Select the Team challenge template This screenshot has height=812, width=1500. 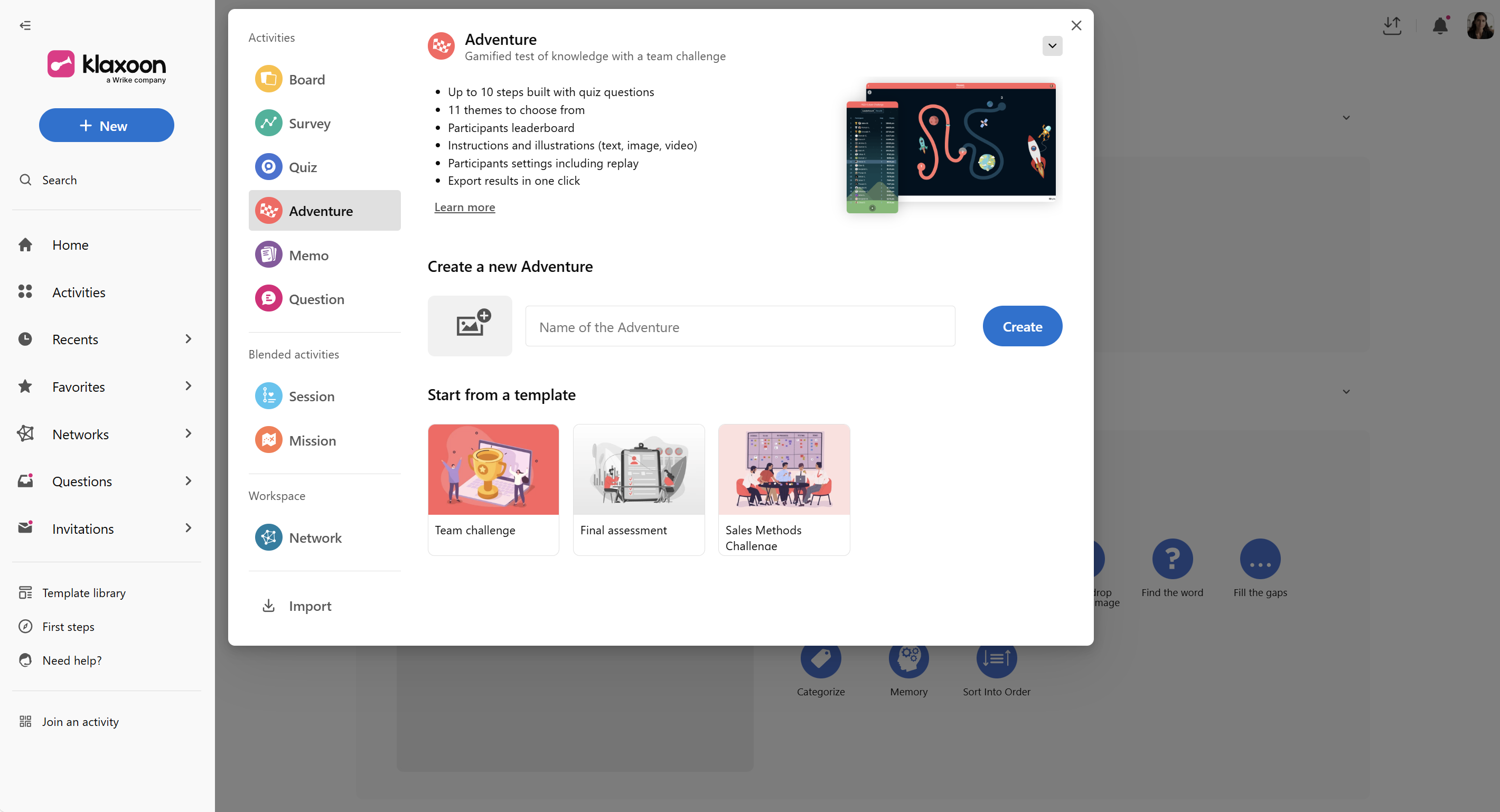[493, 489]
